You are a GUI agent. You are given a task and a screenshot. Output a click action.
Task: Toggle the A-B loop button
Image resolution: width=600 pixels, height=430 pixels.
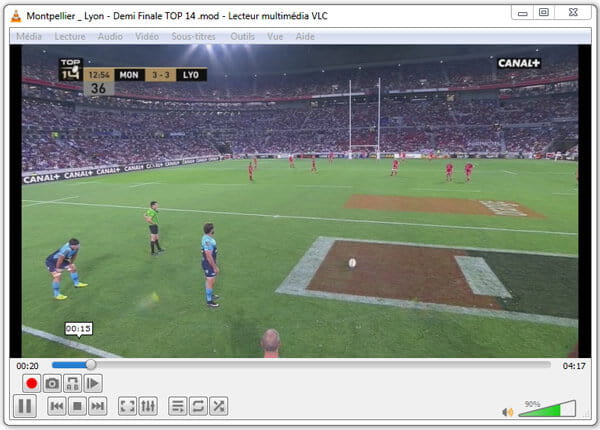tap(72, 383)
